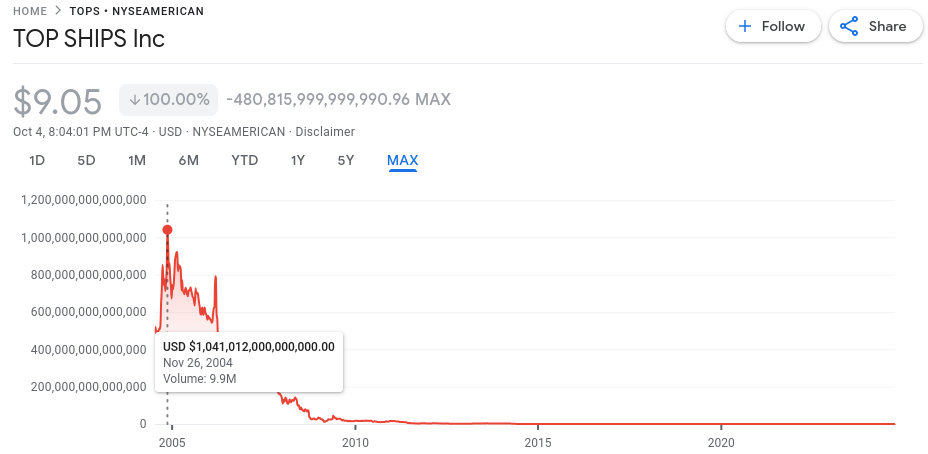Image resolution: width=928 pixels, height=454 pixels.
Task: Show the 1Y chart range
Action: tap(298, 160)
